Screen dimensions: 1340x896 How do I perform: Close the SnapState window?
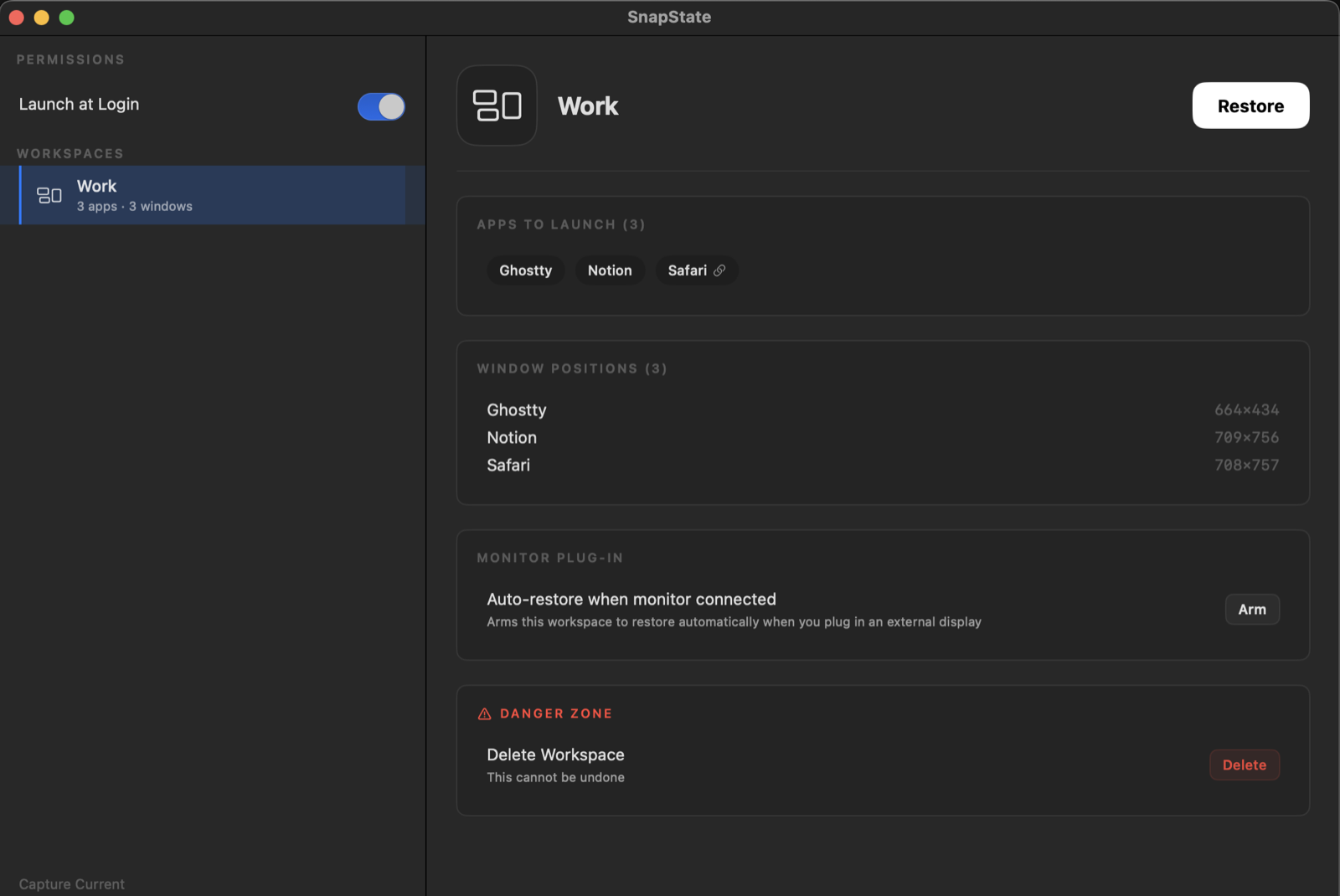click(x=17, y=18)
